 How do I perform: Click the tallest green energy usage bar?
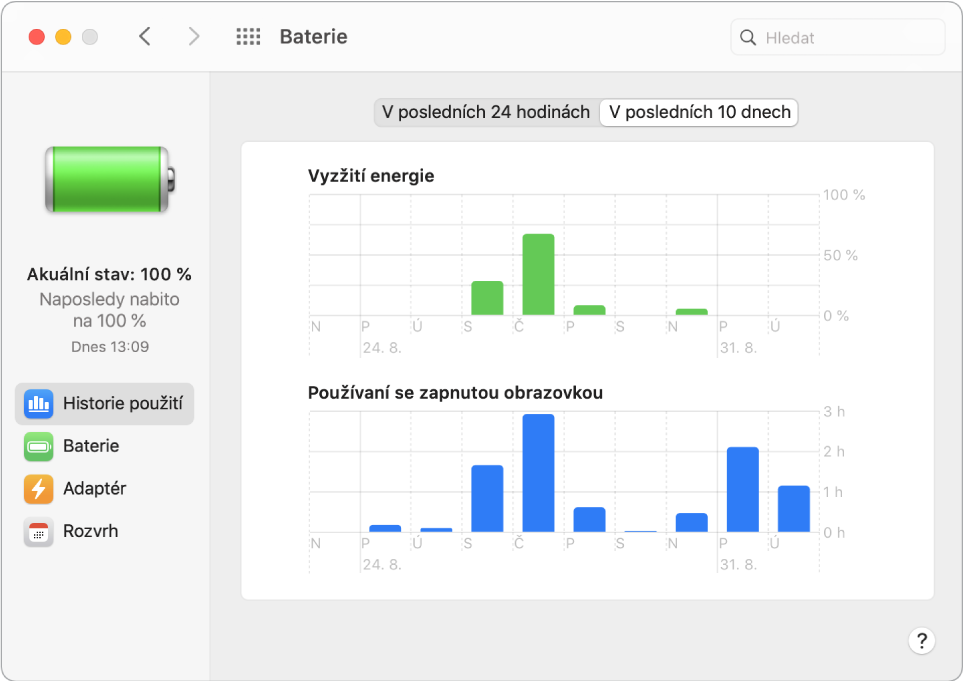tap(538, 275)
